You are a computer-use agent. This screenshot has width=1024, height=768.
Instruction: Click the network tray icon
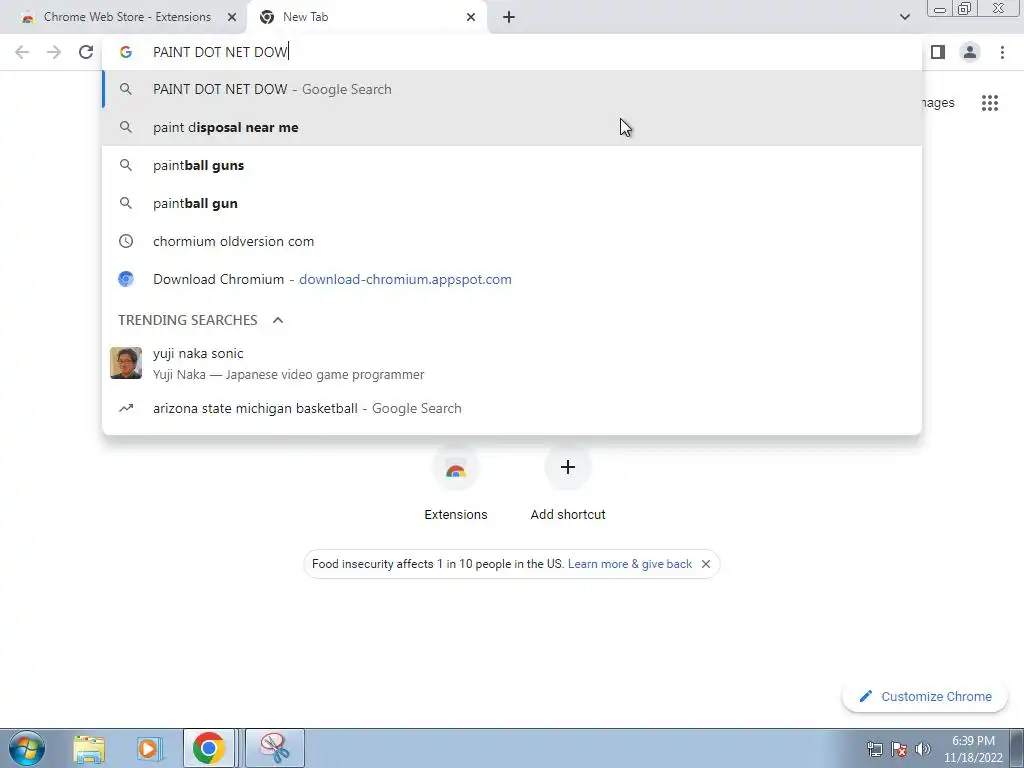click(x=874, y=749)
